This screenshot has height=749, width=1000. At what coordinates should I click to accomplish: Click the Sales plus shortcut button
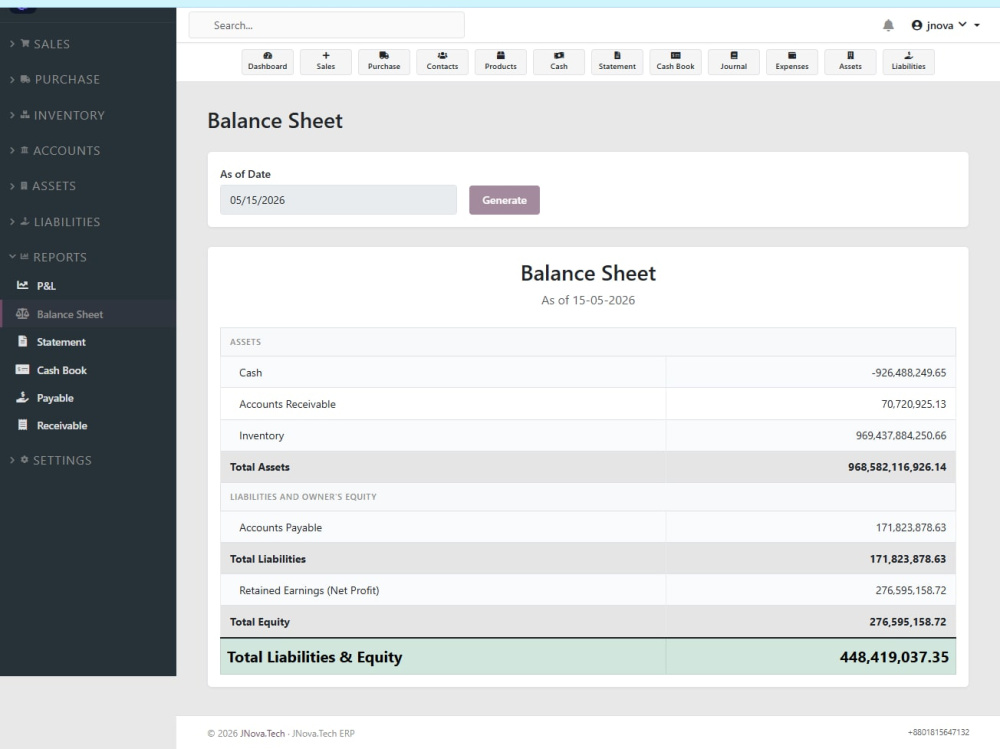(x=325, y=61)
